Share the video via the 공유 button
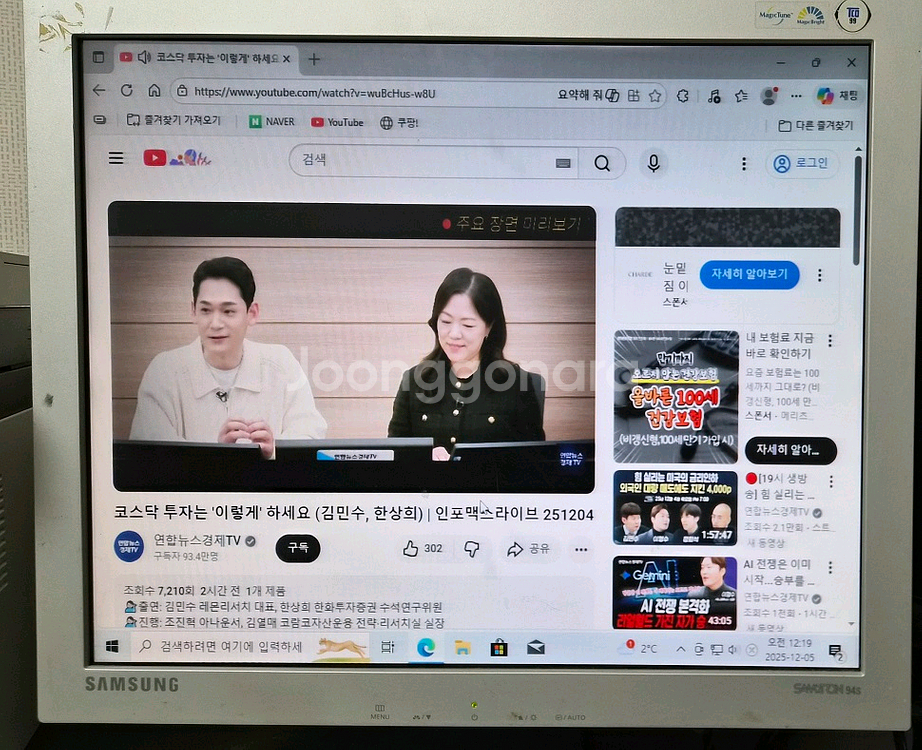The height and width of the screenshot is (750, 922). point(528,548)
